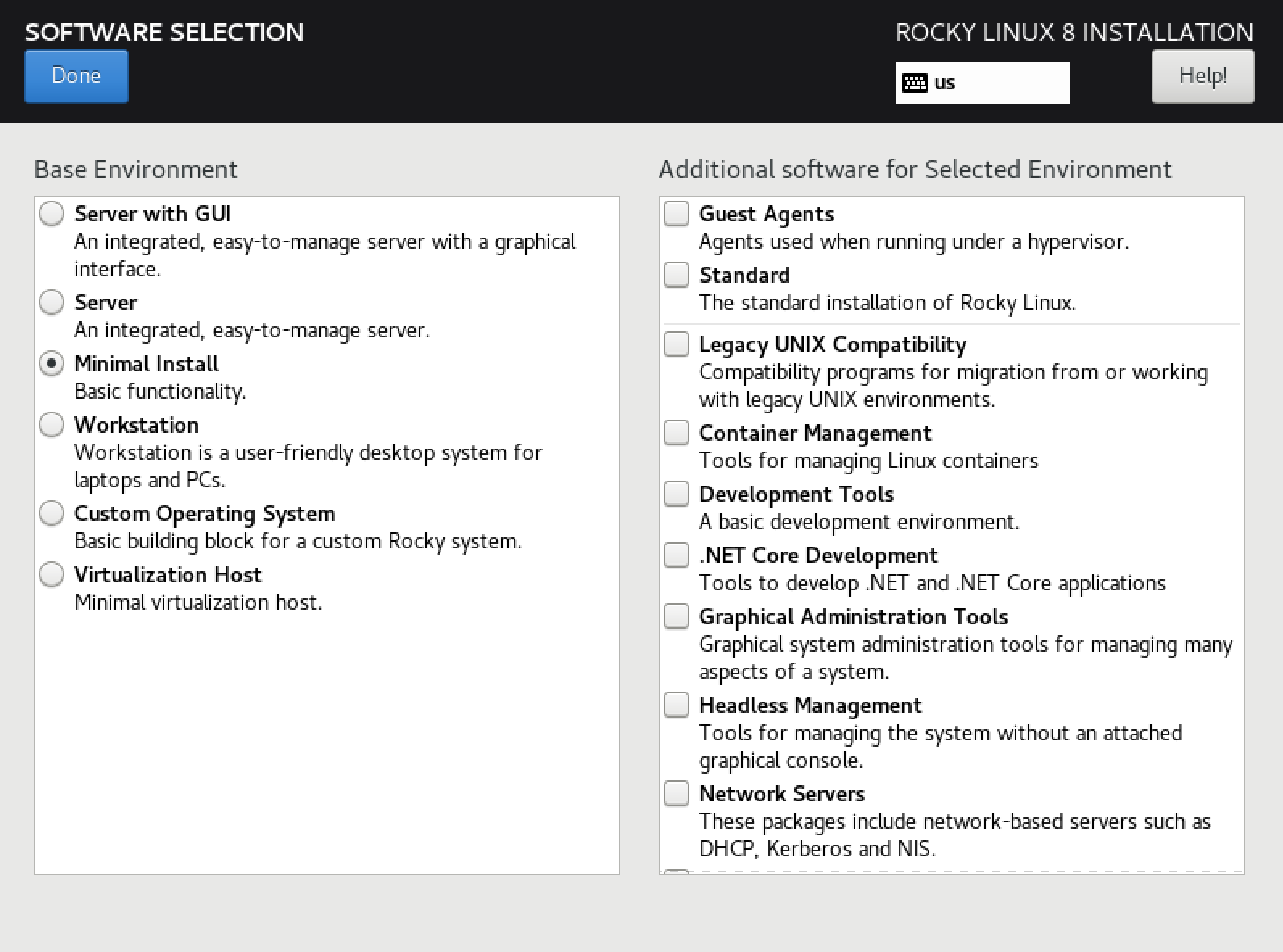Image resolution: width=1283 pixels, height=952 pixels.
Task: Pick the Workstation environment option
Action: [x=52, y=425]
